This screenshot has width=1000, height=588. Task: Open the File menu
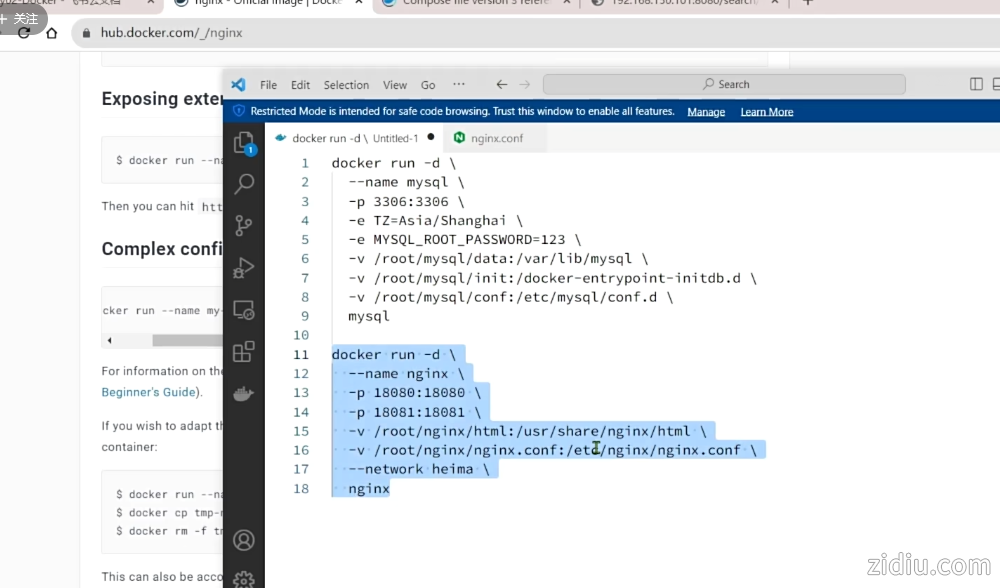268,85
